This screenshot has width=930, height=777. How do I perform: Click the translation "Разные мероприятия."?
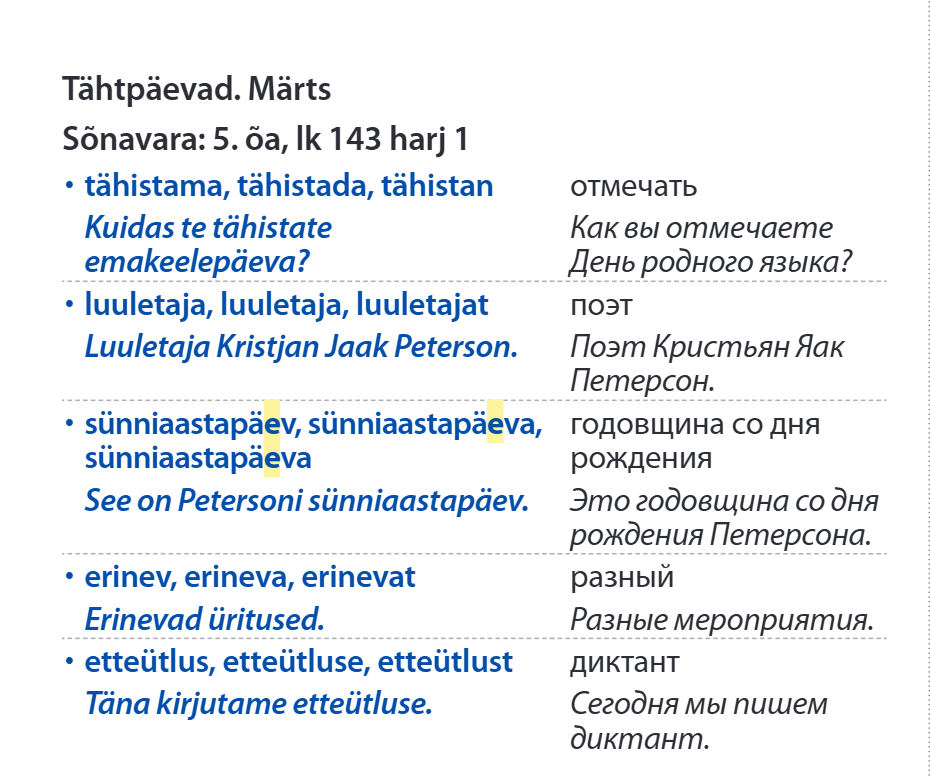coord(722,620)
